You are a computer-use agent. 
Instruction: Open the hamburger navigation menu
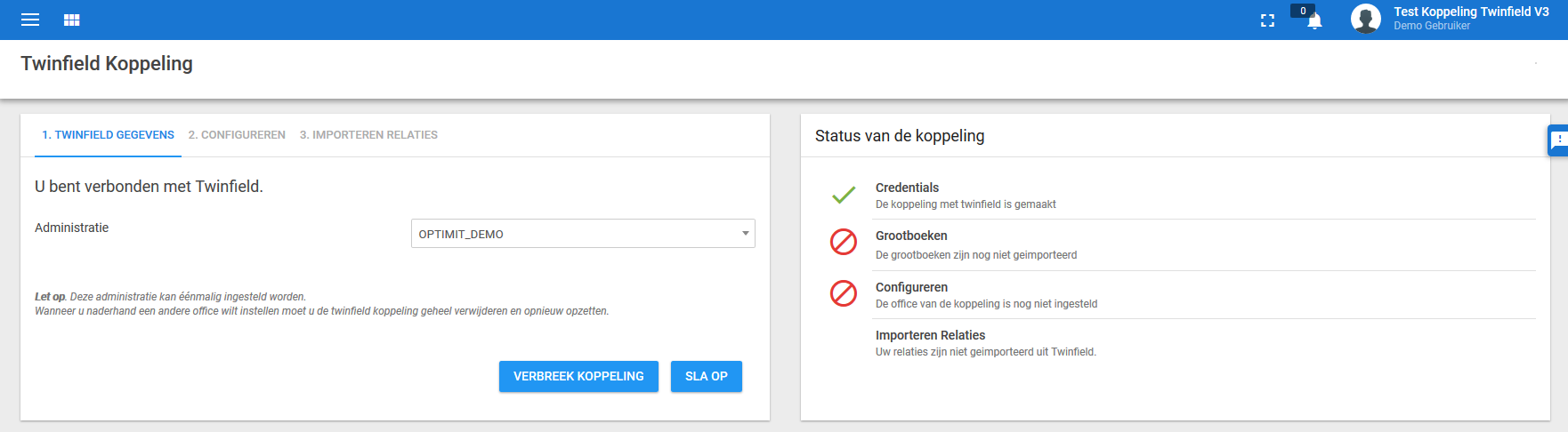[x=30, y=20]
